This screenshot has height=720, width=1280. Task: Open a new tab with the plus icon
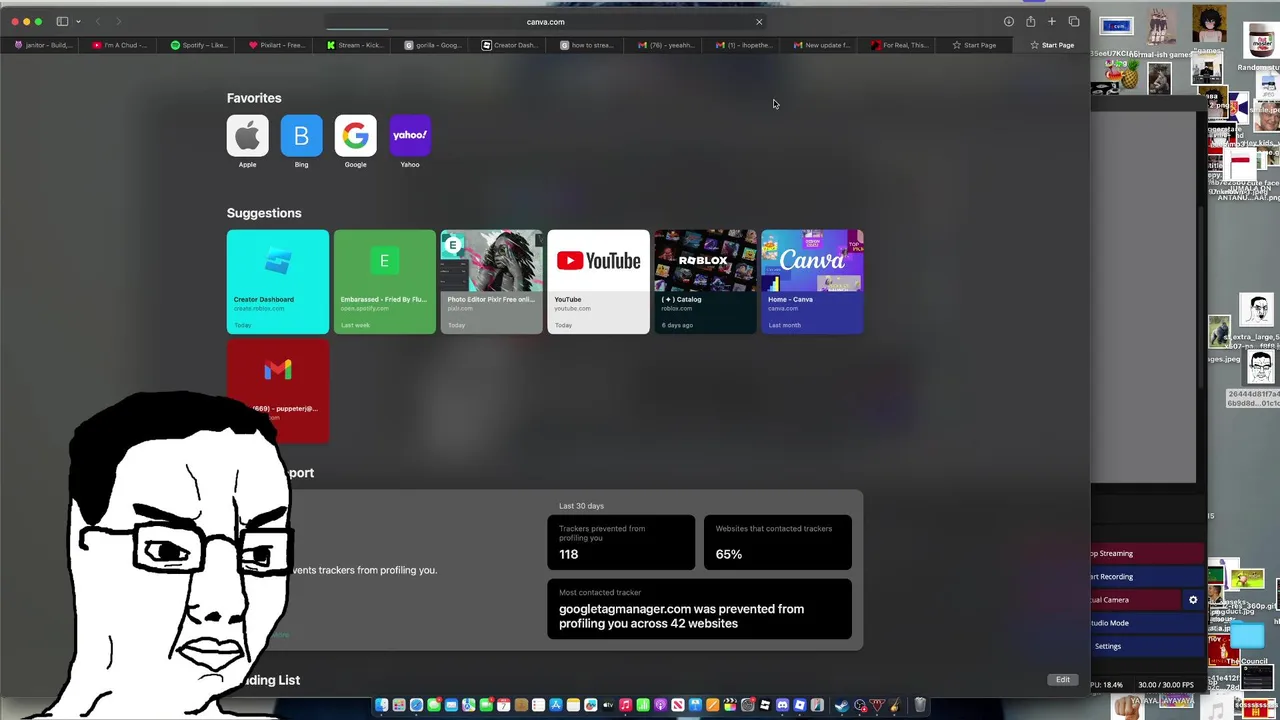point(1052,21)
